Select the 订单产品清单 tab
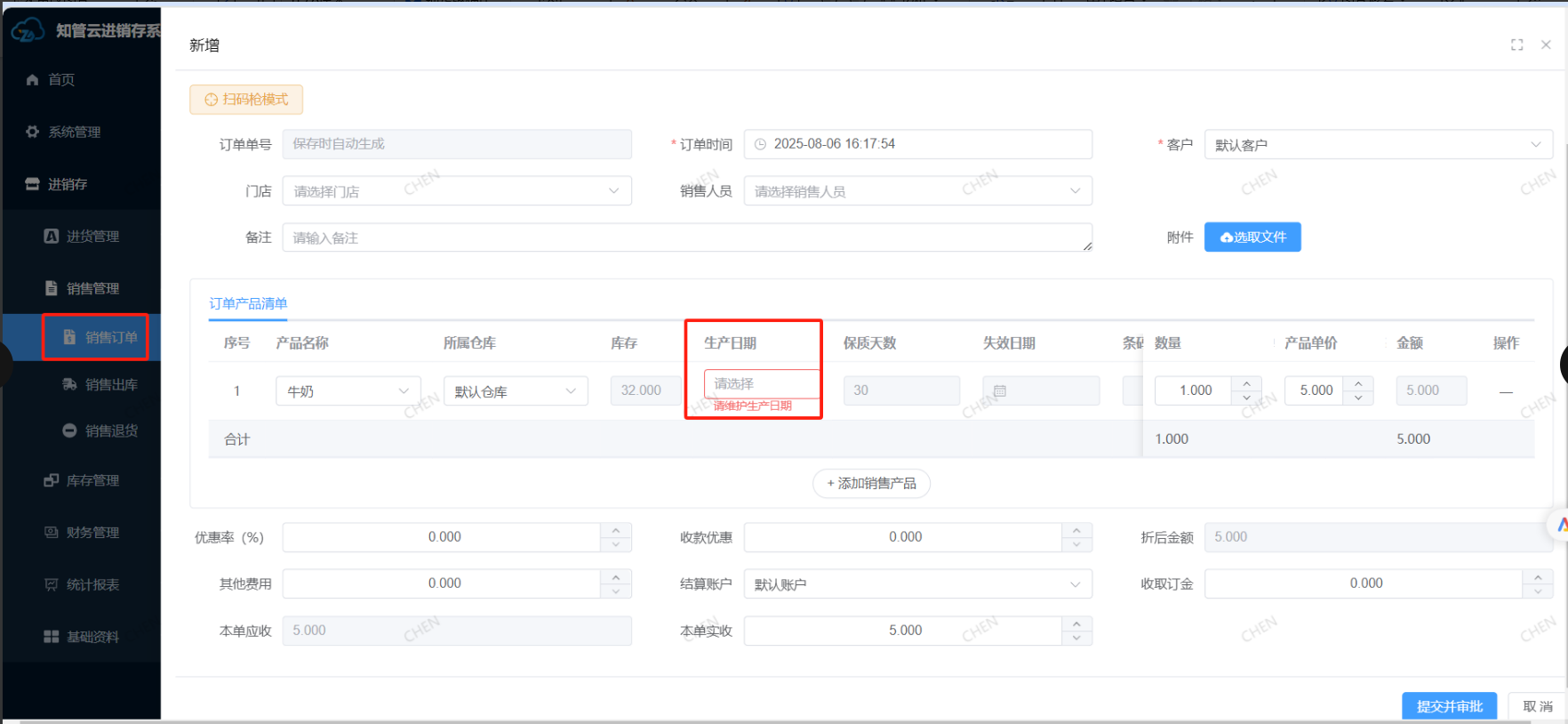Screen dimensions: 1568x724 pyautogui.click(x=248, y=304)
